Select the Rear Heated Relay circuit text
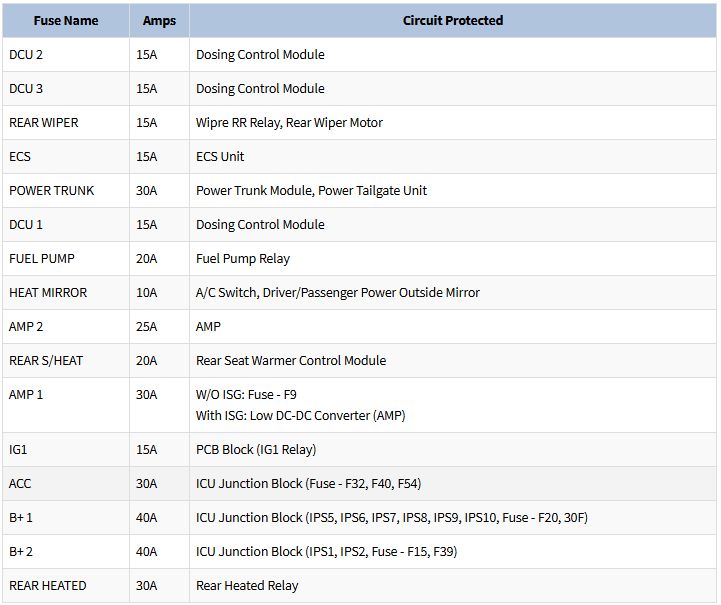 click(247, 586)
